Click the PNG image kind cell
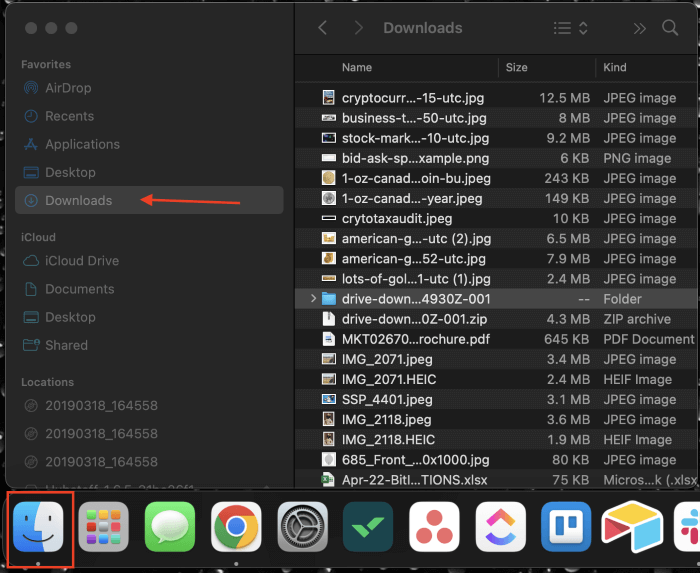This screenshot has height=573, width=700. pyautogui.click(x=637, y=158)
